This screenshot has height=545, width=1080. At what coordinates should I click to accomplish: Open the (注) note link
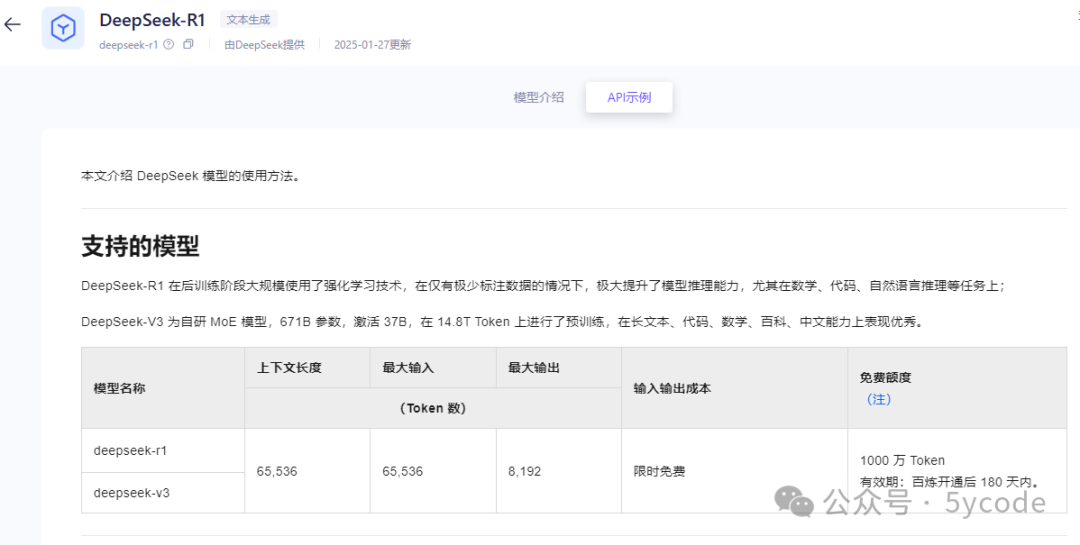pyautogui.click(x=878, y=399)
